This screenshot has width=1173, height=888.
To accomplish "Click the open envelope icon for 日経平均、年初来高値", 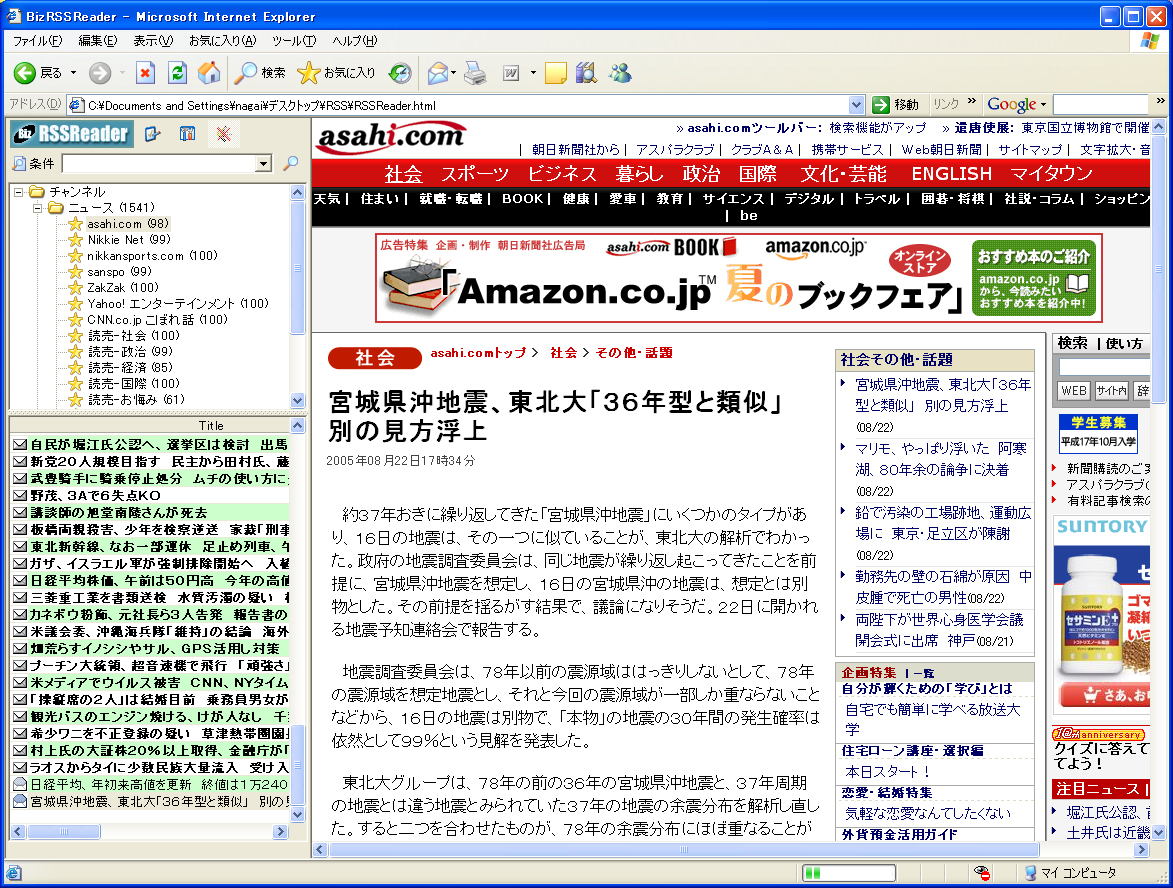I will [21, 784].
